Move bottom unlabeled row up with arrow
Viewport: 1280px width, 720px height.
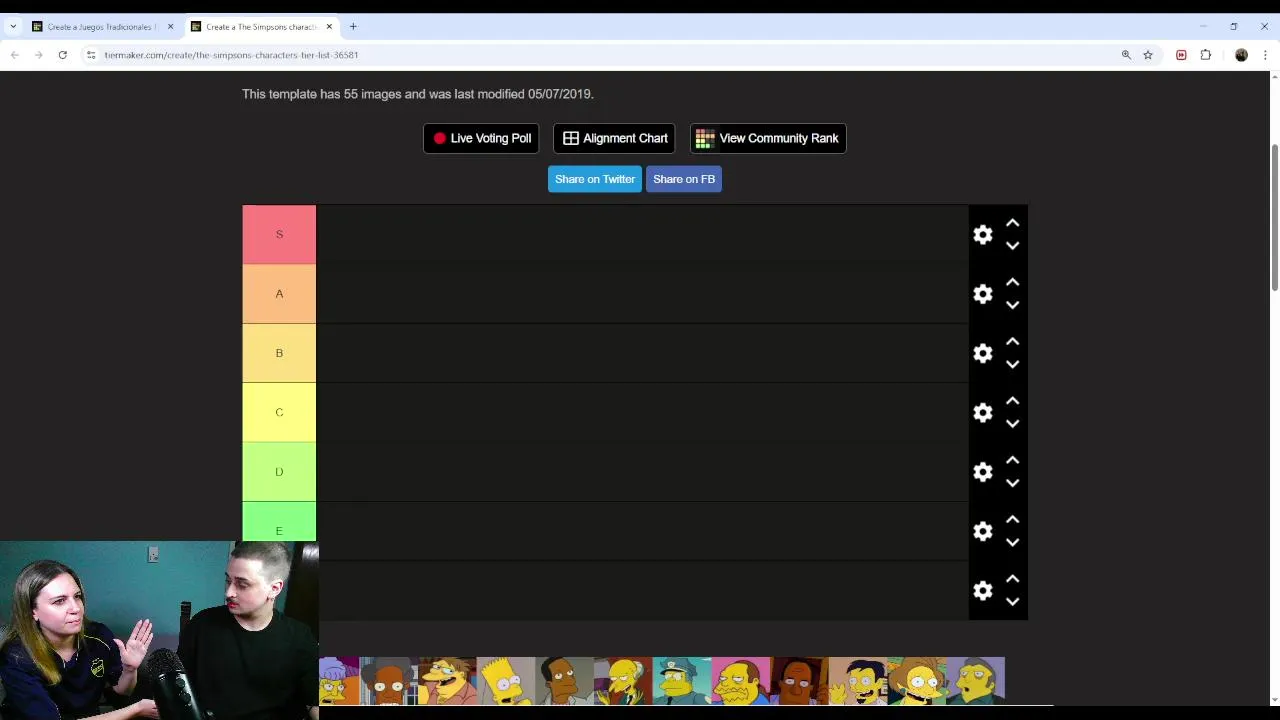pos(1012,579)
